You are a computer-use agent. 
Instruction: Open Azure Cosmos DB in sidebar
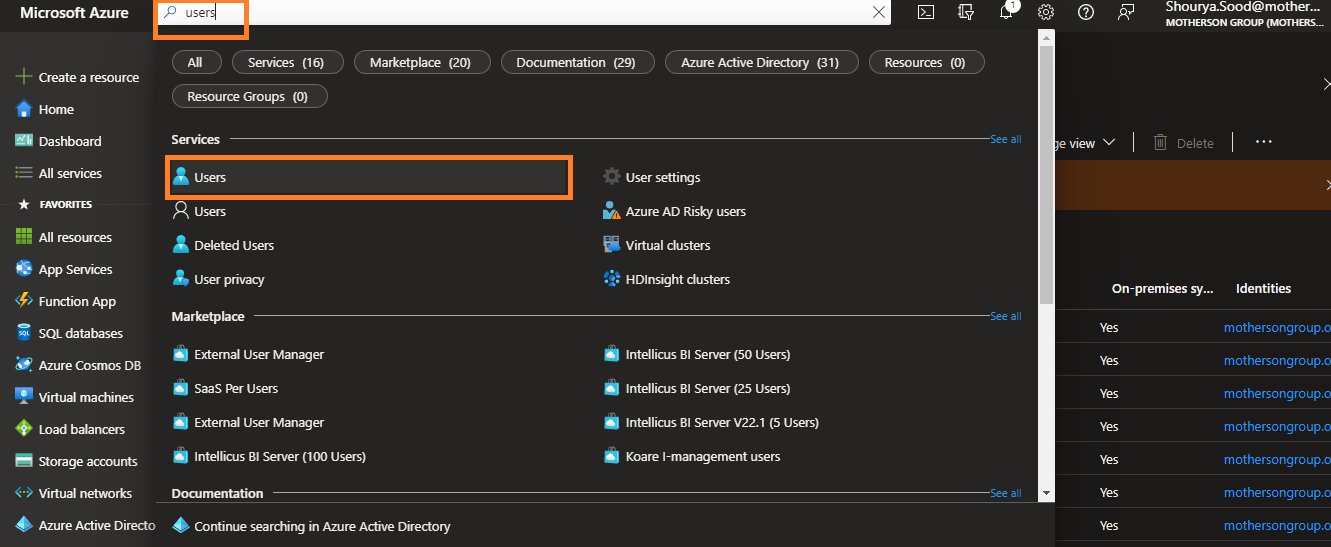(77, 365)
